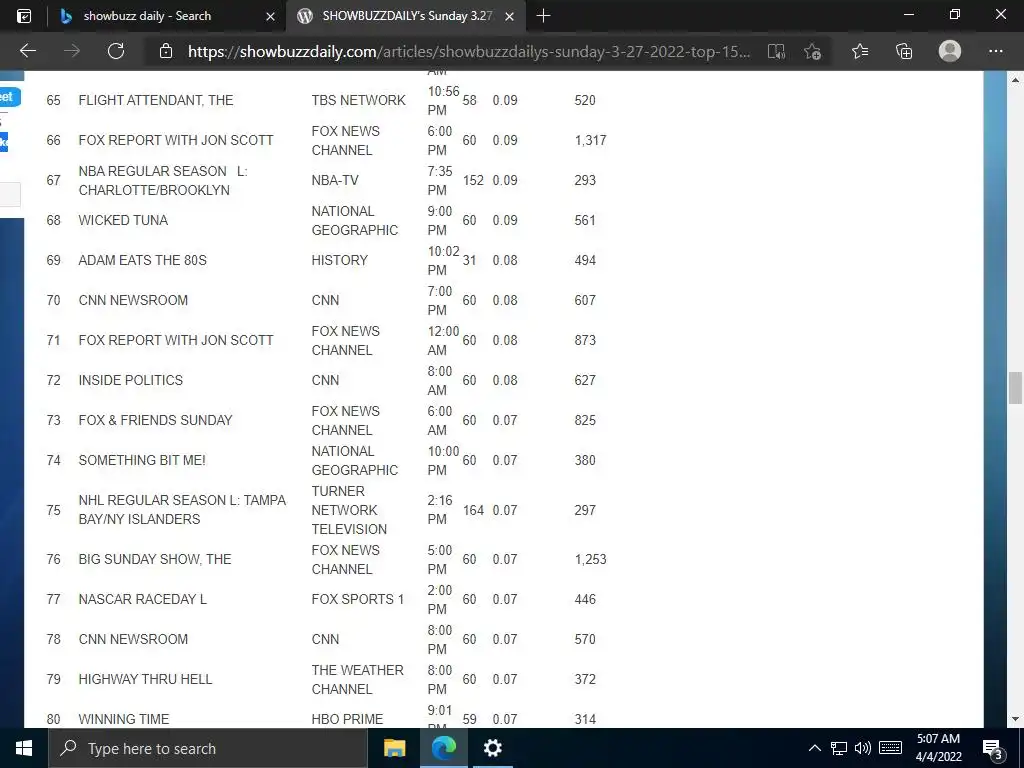Click the page scrollbar thumb
1024x768 pixels.
tap(1015, 388)
